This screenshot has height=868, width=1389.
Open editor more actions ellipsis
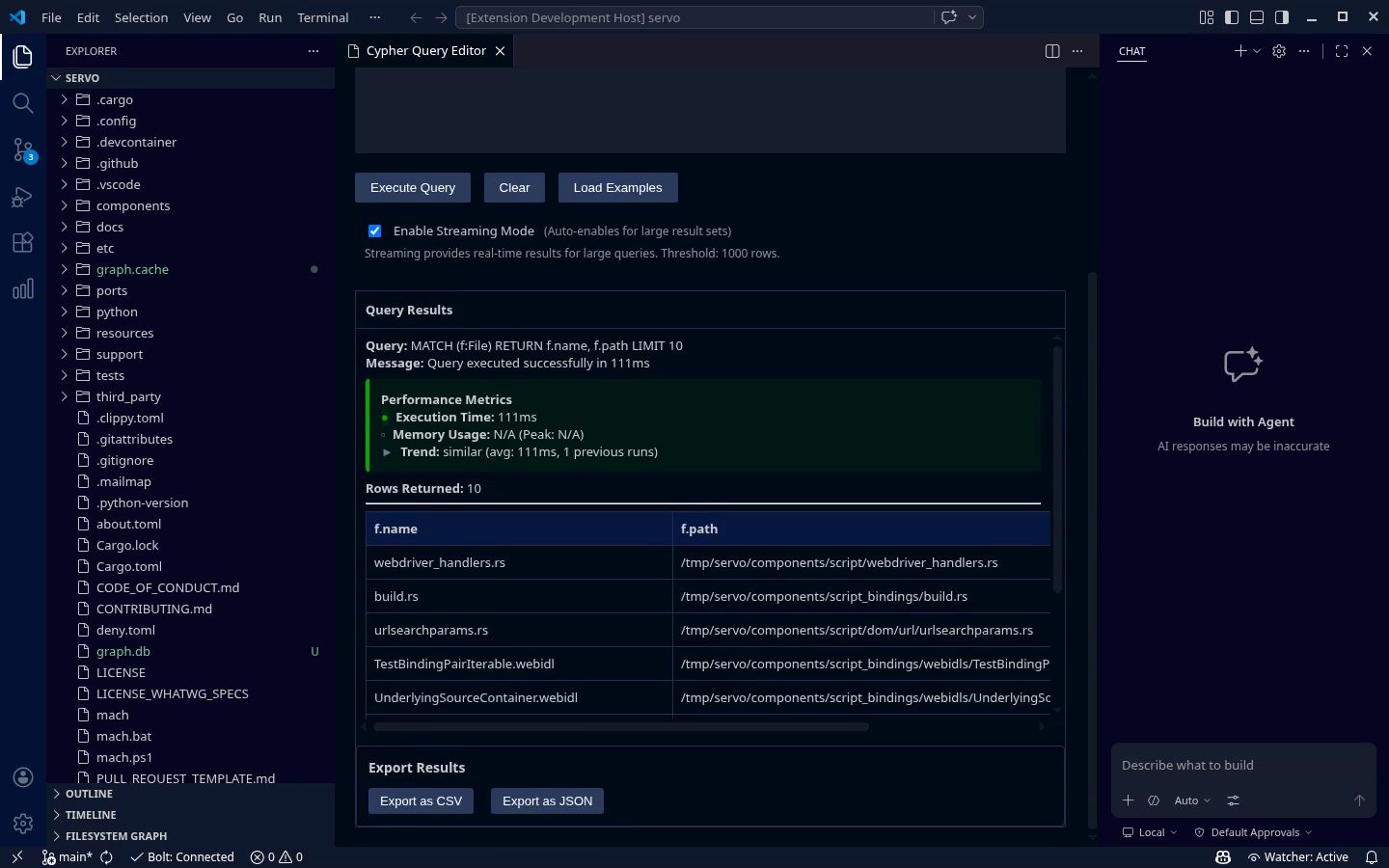pyautogui.click(x=1077, y=51)
